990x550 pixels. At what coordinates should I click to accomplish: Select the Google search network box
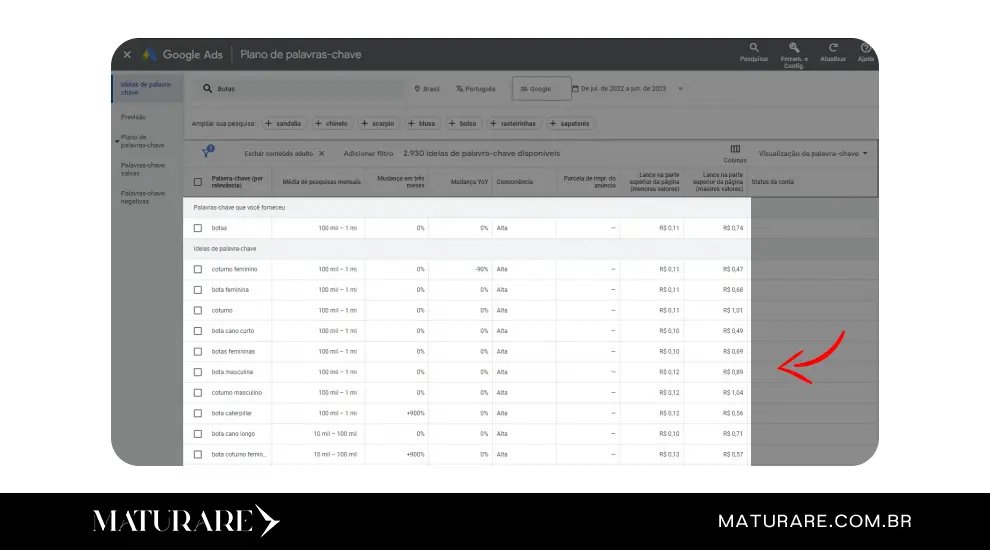pos(541,89)
